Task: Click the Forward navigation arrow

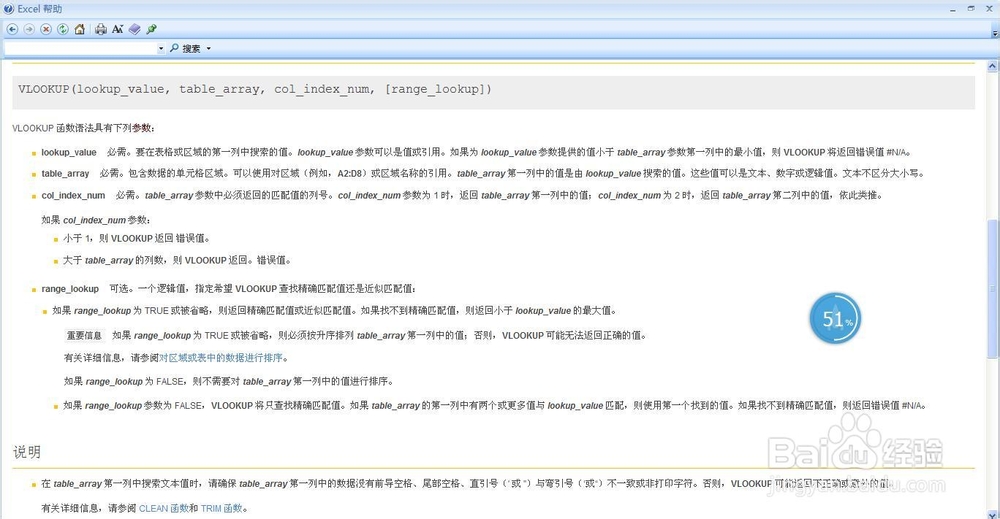Action: point(29,29)
